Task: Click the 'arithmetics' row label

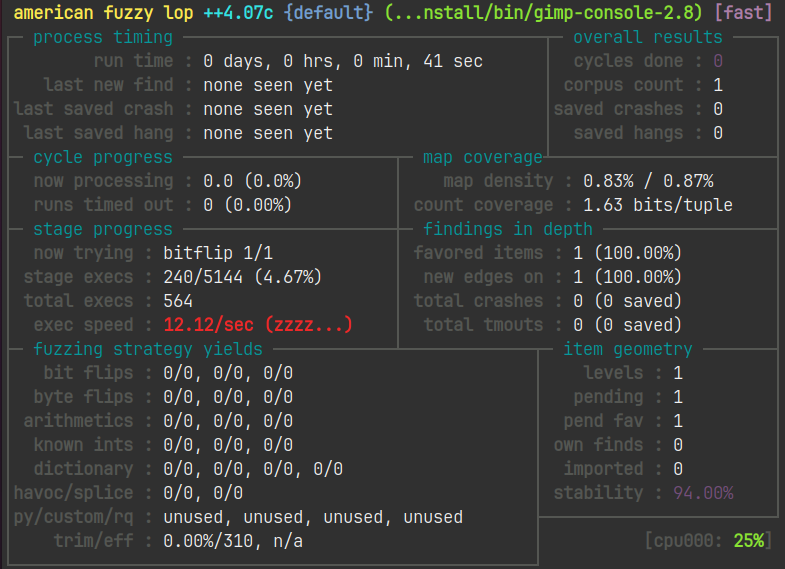Action: (78, 421)
